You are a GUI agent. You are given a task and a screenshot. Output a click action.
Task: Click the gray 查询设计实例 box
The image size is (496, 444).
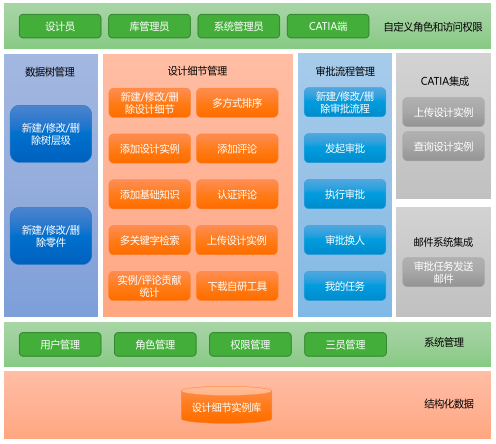pyautogui.click(x=443, y=146)
